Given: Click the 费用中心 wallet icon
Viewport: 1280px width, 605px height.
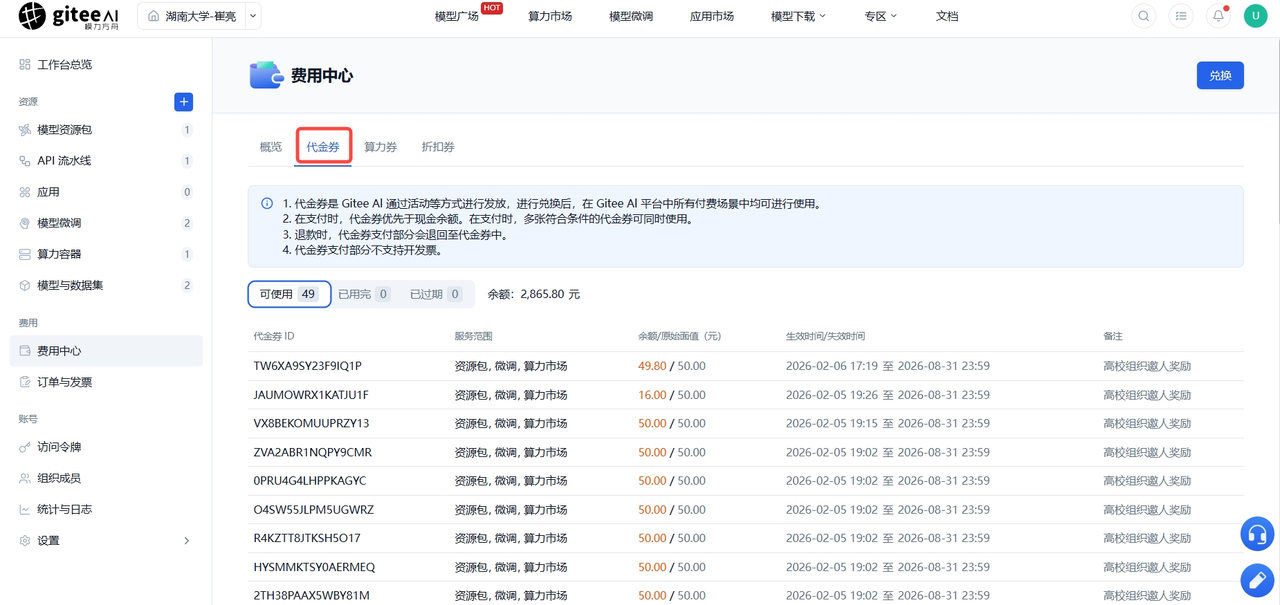Looking at the screenshot, I should tap(266, 75).
